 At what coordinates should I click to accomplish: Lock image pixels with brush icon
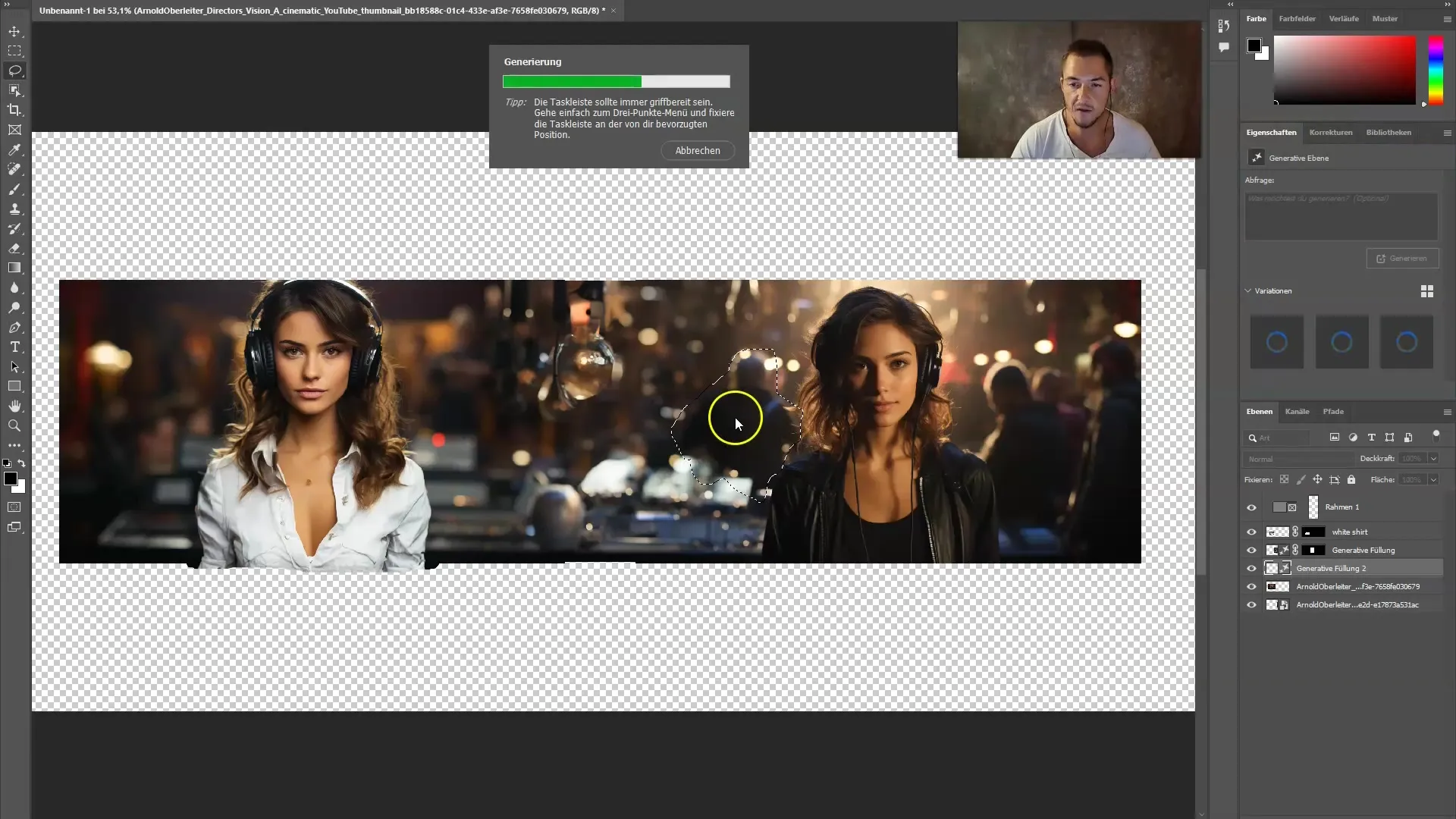pos(1301,480)
